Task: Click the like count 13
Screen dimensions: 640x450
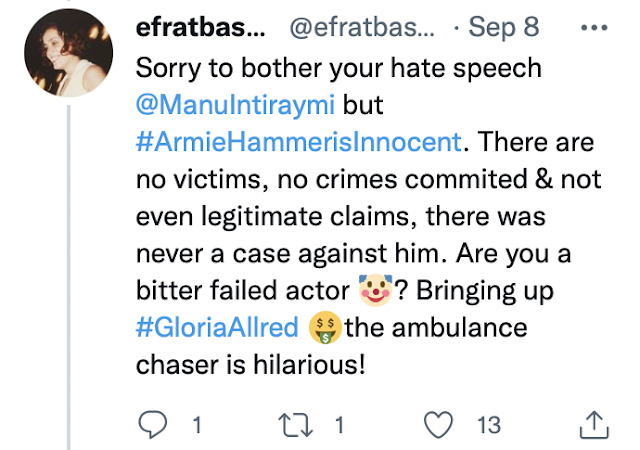Action: [488, 425]
